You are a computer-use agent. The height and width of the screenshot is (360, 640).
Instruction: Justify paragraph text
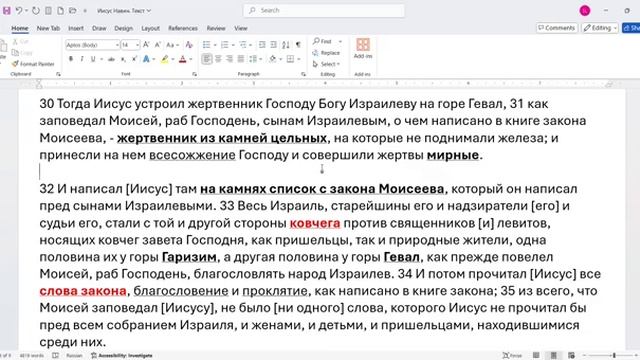[241, 59]
